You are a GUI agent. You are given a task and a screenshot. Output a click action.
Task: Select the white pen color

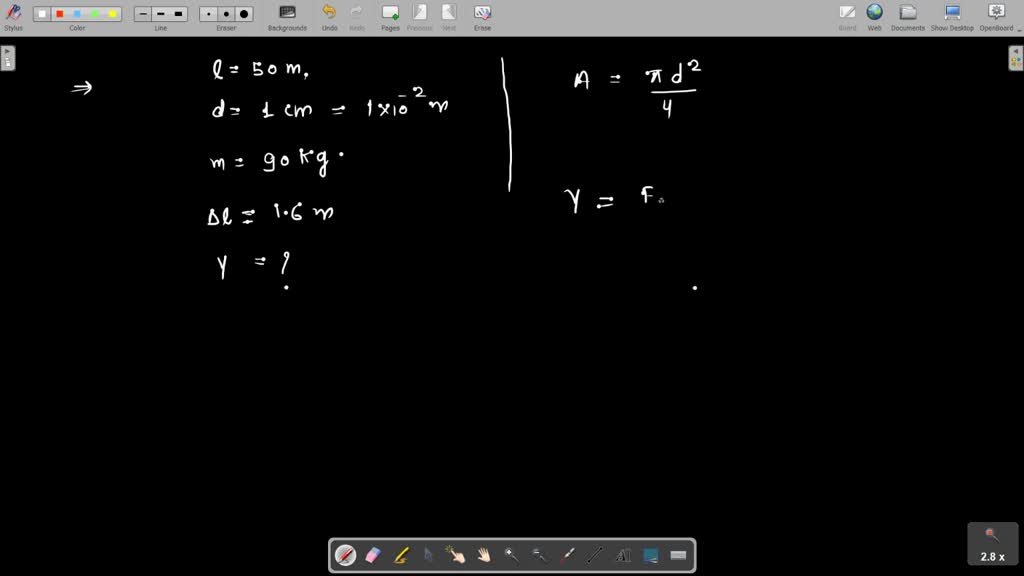42,14
